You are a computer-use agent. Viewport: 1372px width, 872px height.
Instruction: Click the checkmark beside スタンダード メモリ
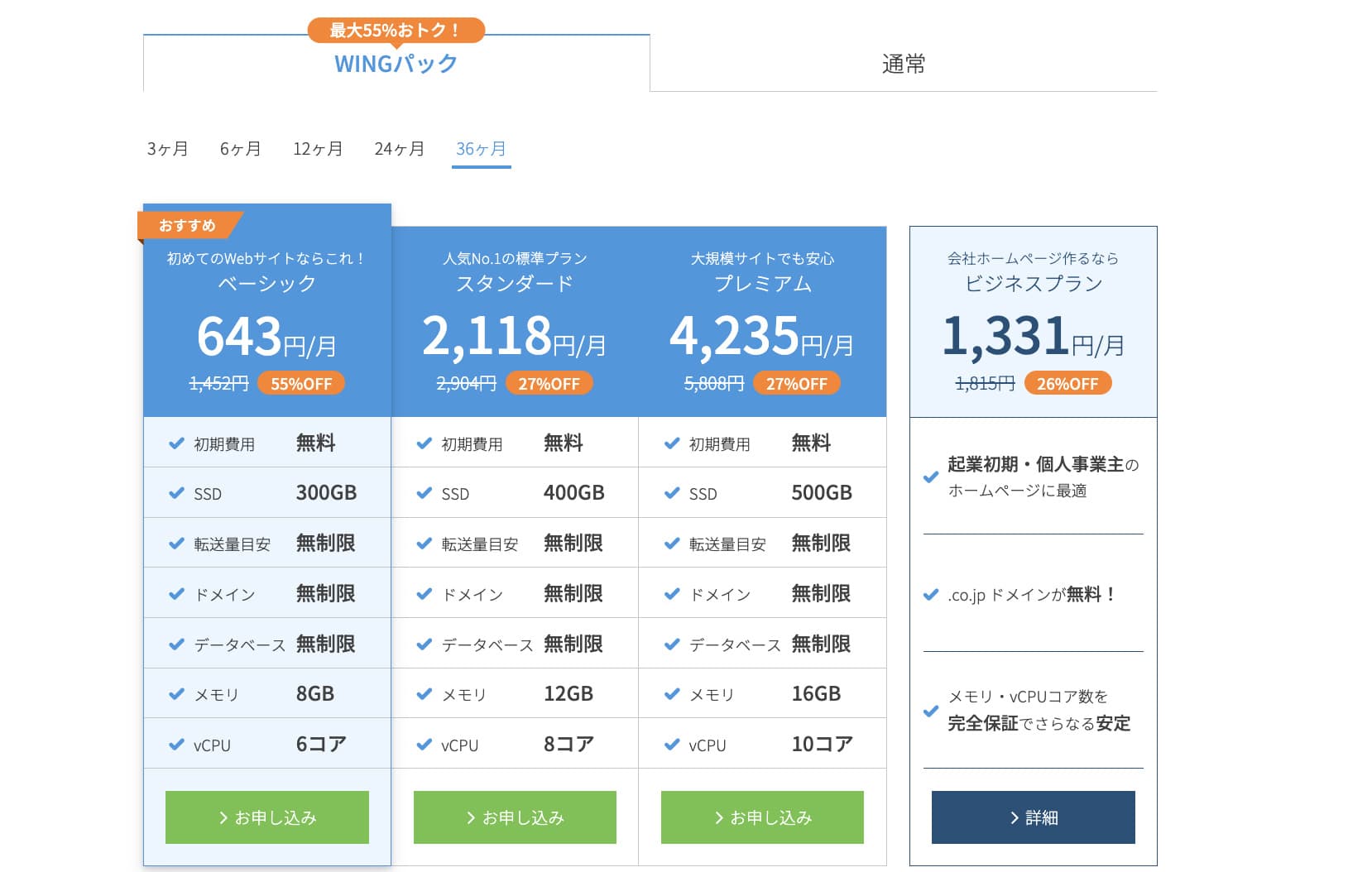click(424, 694)
